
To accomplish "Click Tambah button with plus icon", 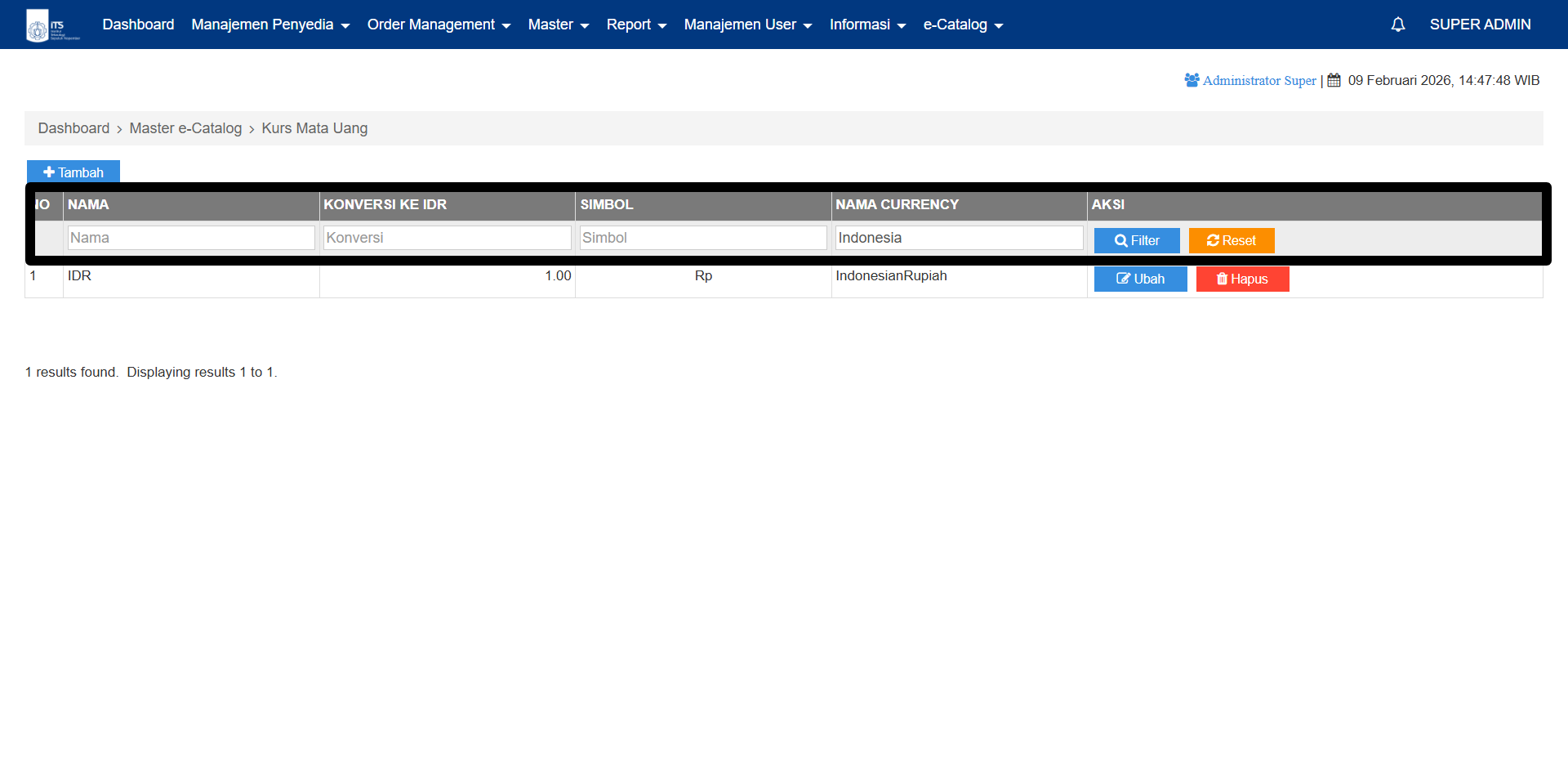I will pos(73,172).
